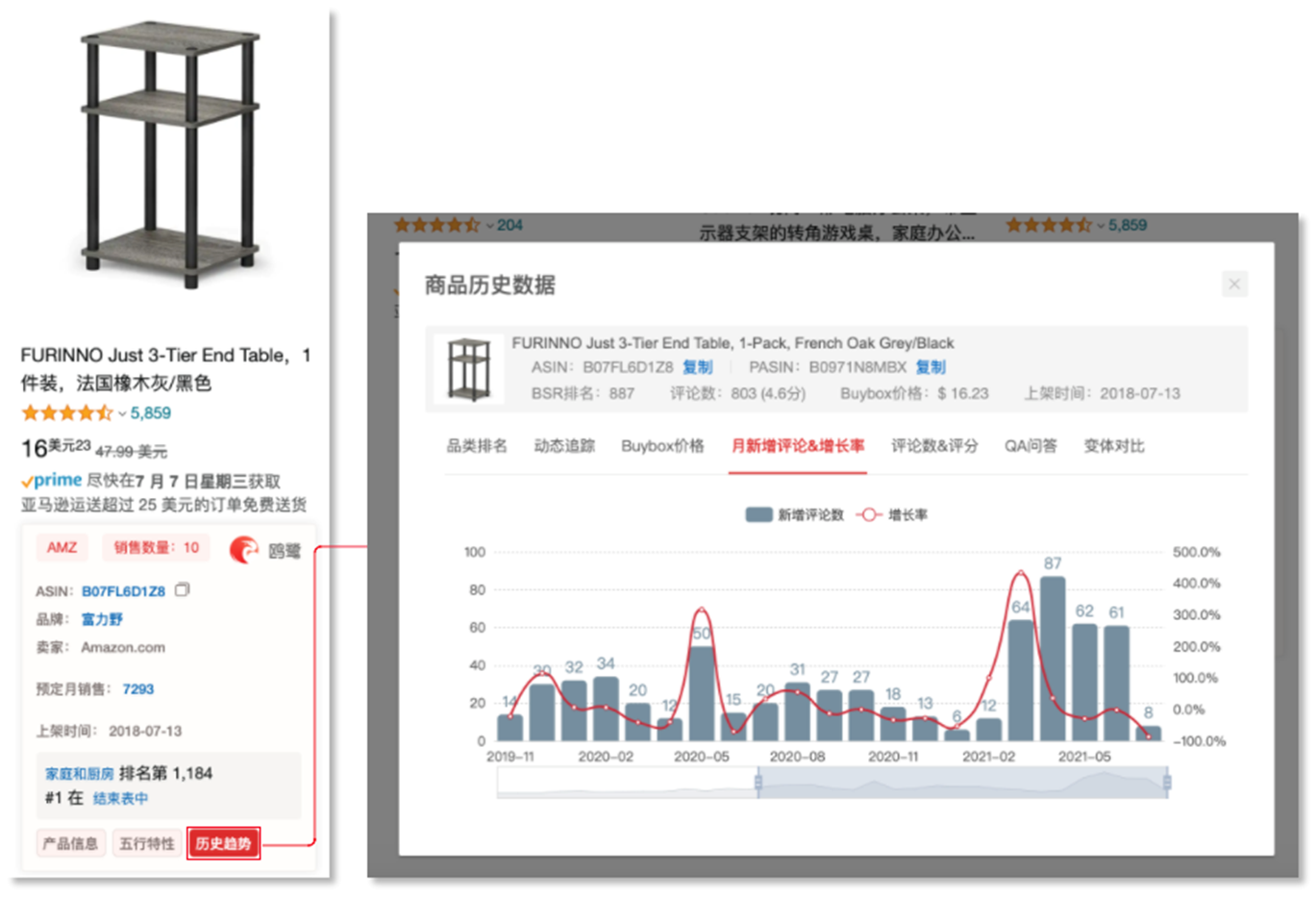
Task: Click the prime logo in the product card
Action: pyautogui.click(x=52, y=481)
